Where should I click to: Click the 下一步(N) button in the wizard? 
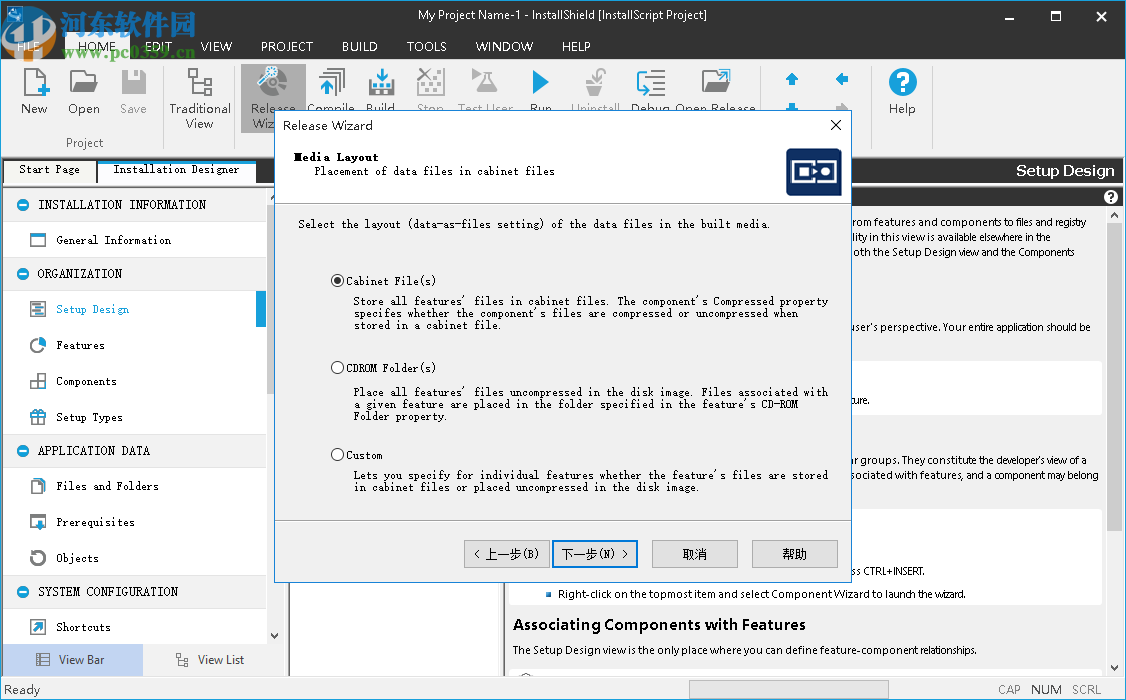594,553
